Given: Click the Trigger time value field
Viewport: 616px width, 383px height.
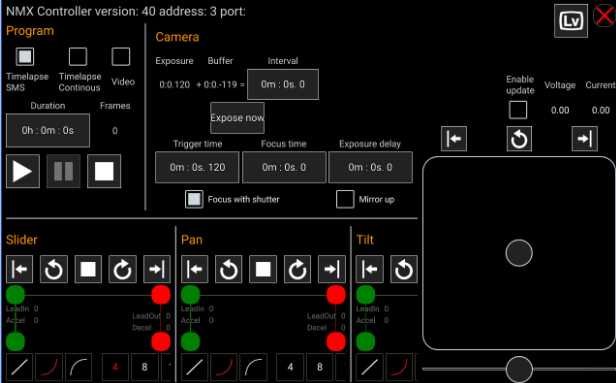Looking at the screenshot, I should (197, 167).
